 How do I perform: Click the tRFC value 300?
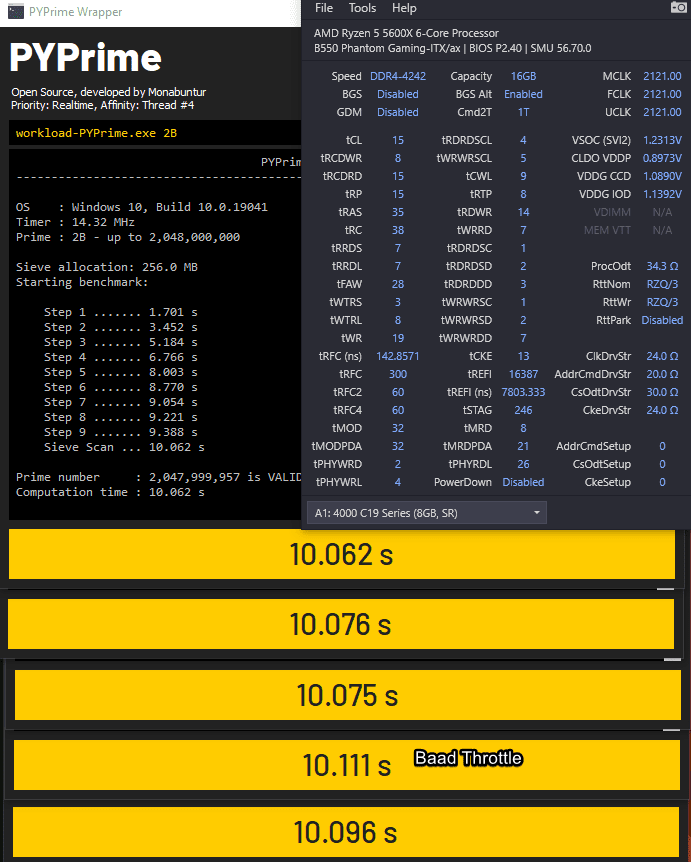click(397, 374)
